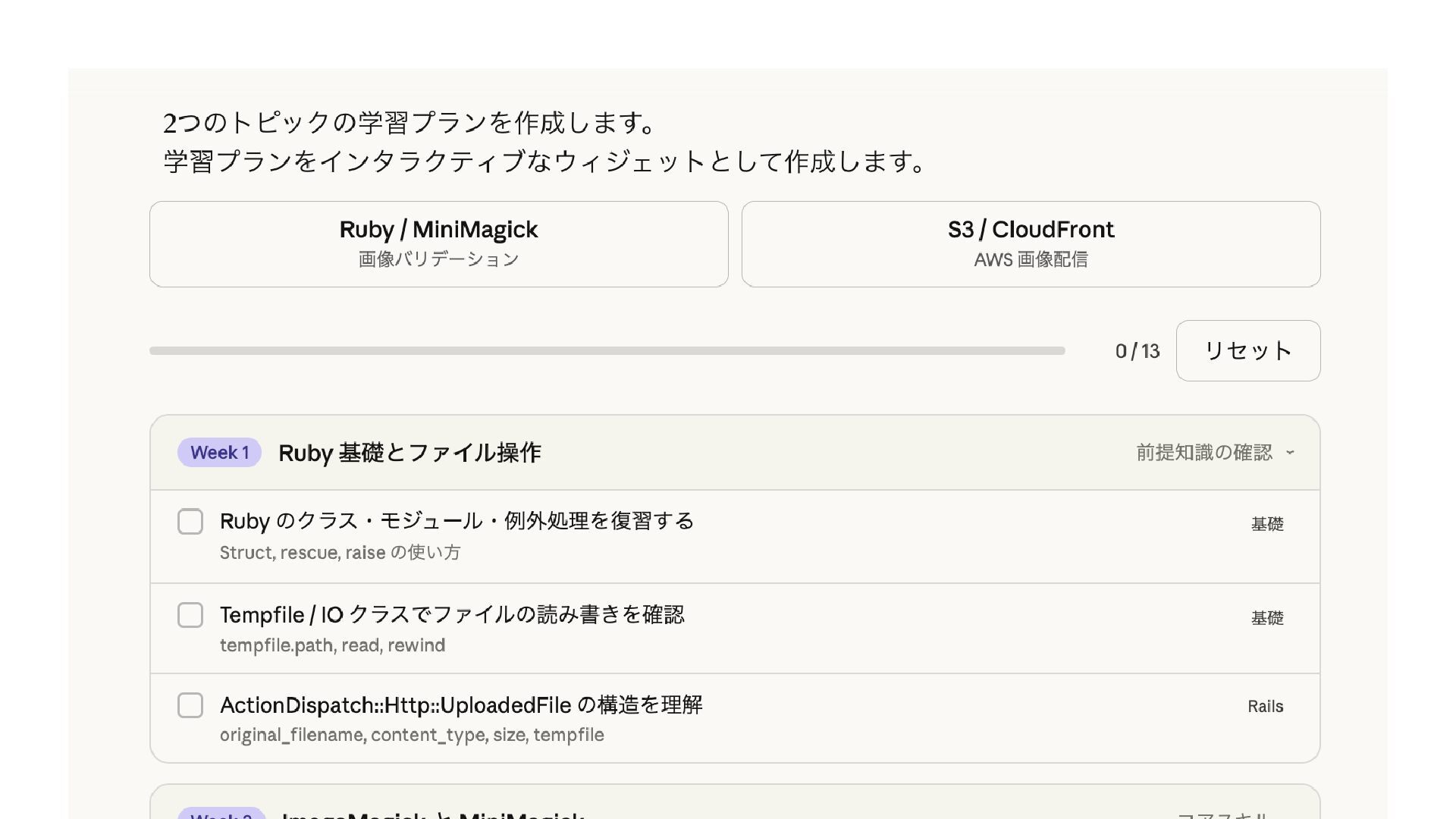
Task: Tick the Tempfile / IO クラス task checkbox
Action: (x=190, y=615)
